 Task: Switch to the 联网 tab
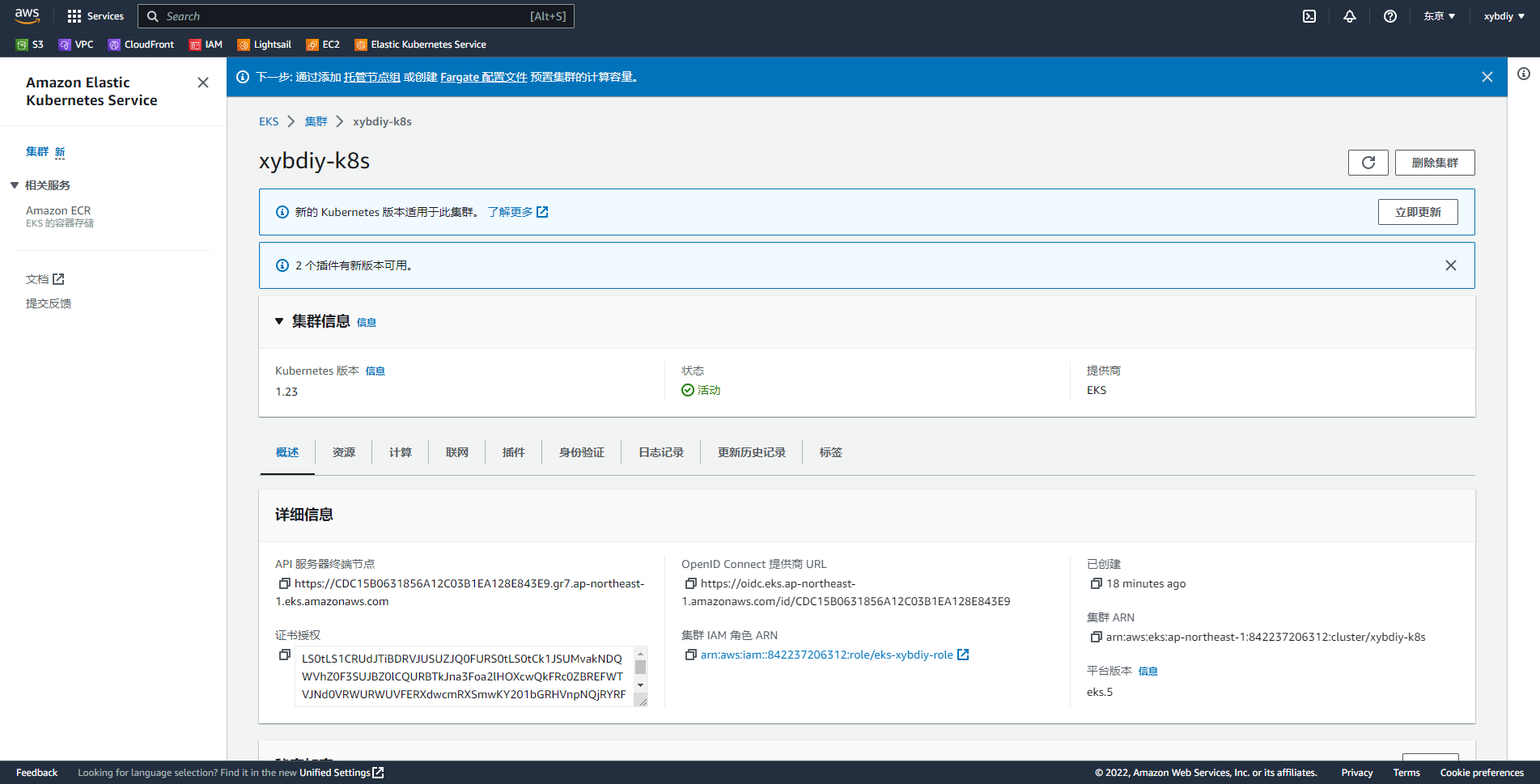[457, 452]
